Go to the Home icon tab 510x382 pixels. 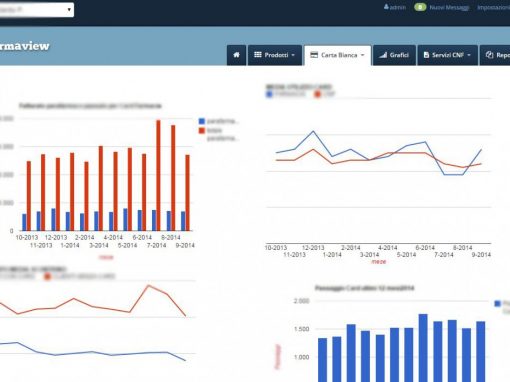pyautogui.click(x=236, y=55)
